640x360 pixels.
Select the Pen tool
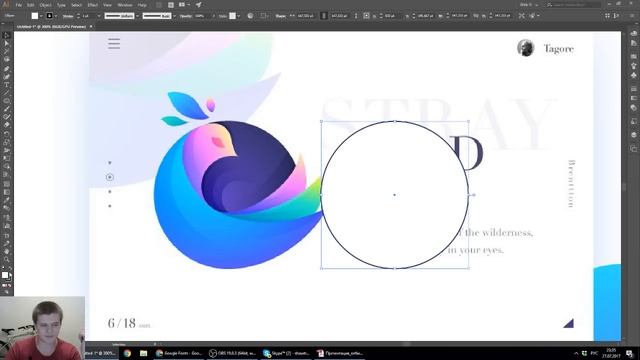(6, 68)
